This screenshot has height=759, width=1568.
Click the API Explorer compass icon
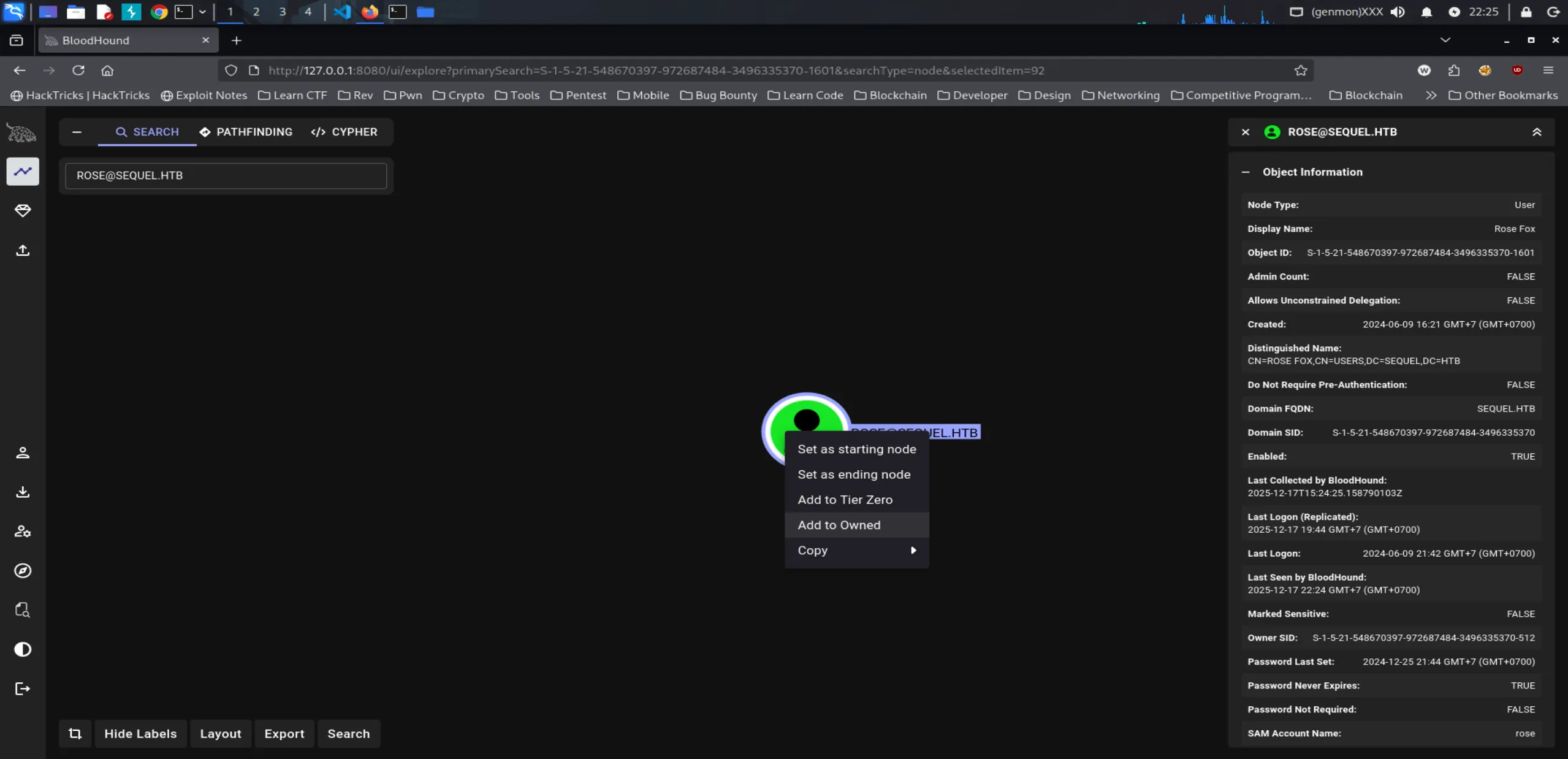pos(23,571)
